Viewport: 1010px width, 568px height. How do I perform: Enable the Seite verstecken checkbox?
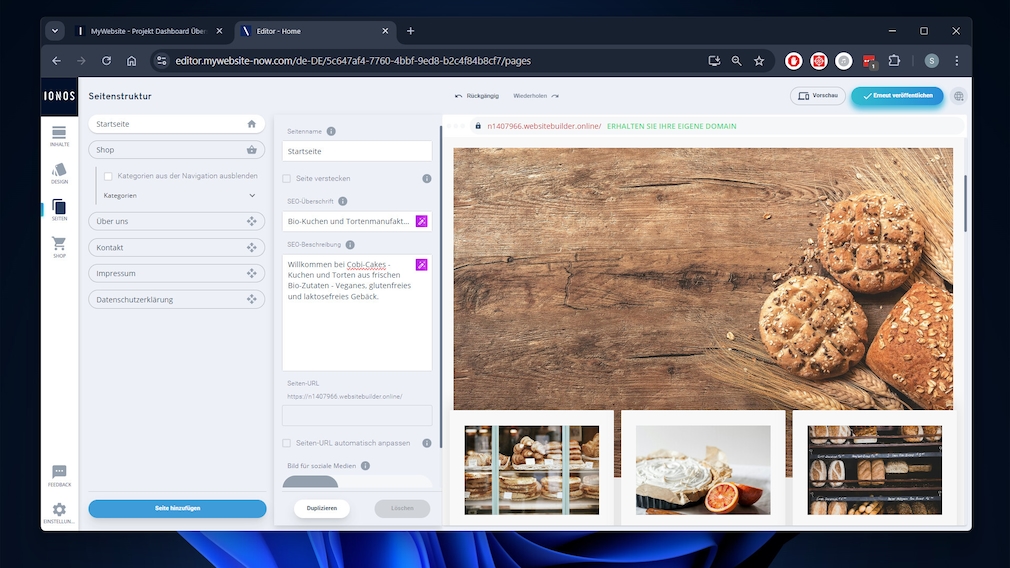(x=287, y=179)
